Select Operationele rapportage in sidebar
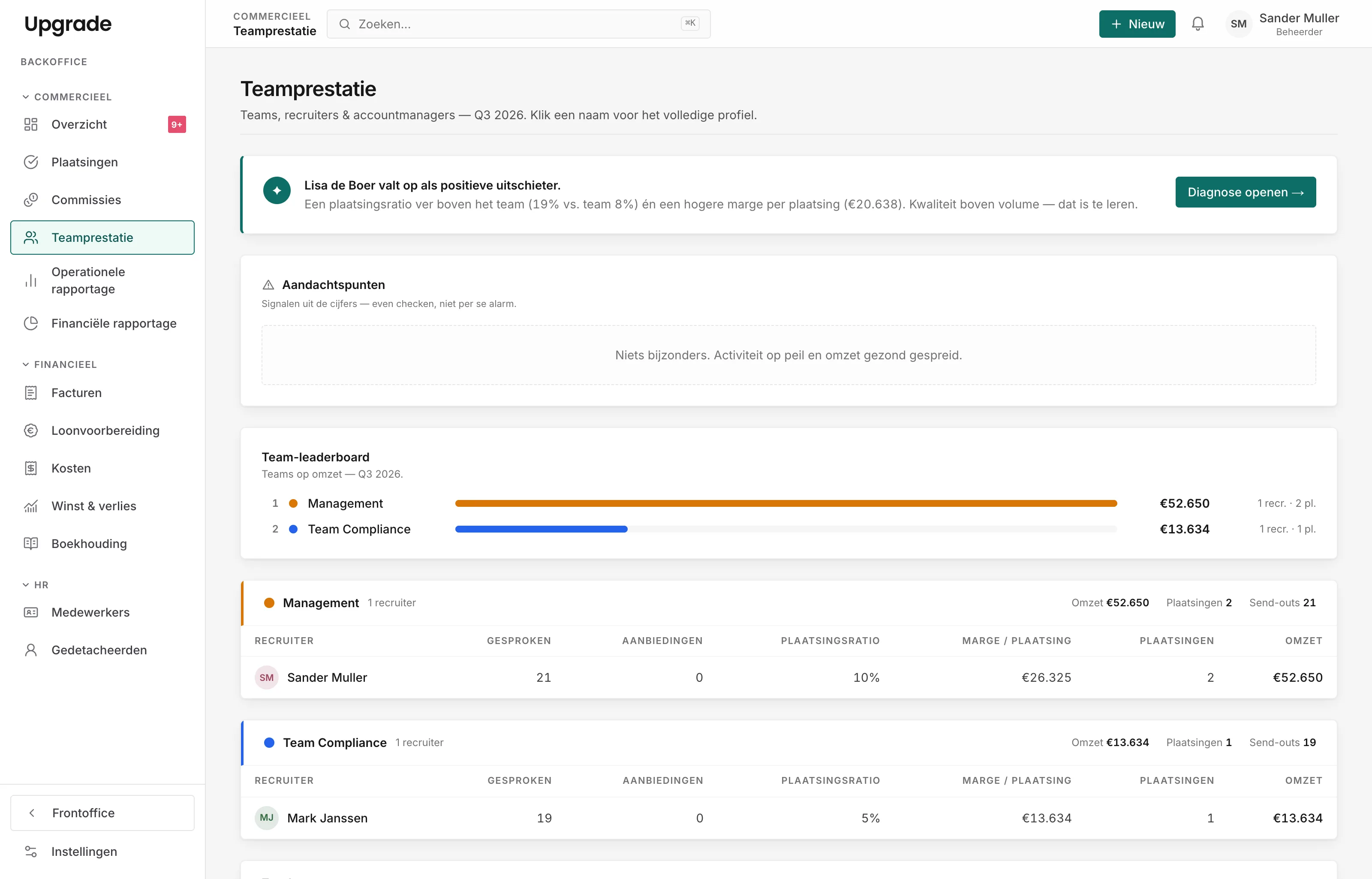This screenshot has width=1372, height=879. [102, 280]
